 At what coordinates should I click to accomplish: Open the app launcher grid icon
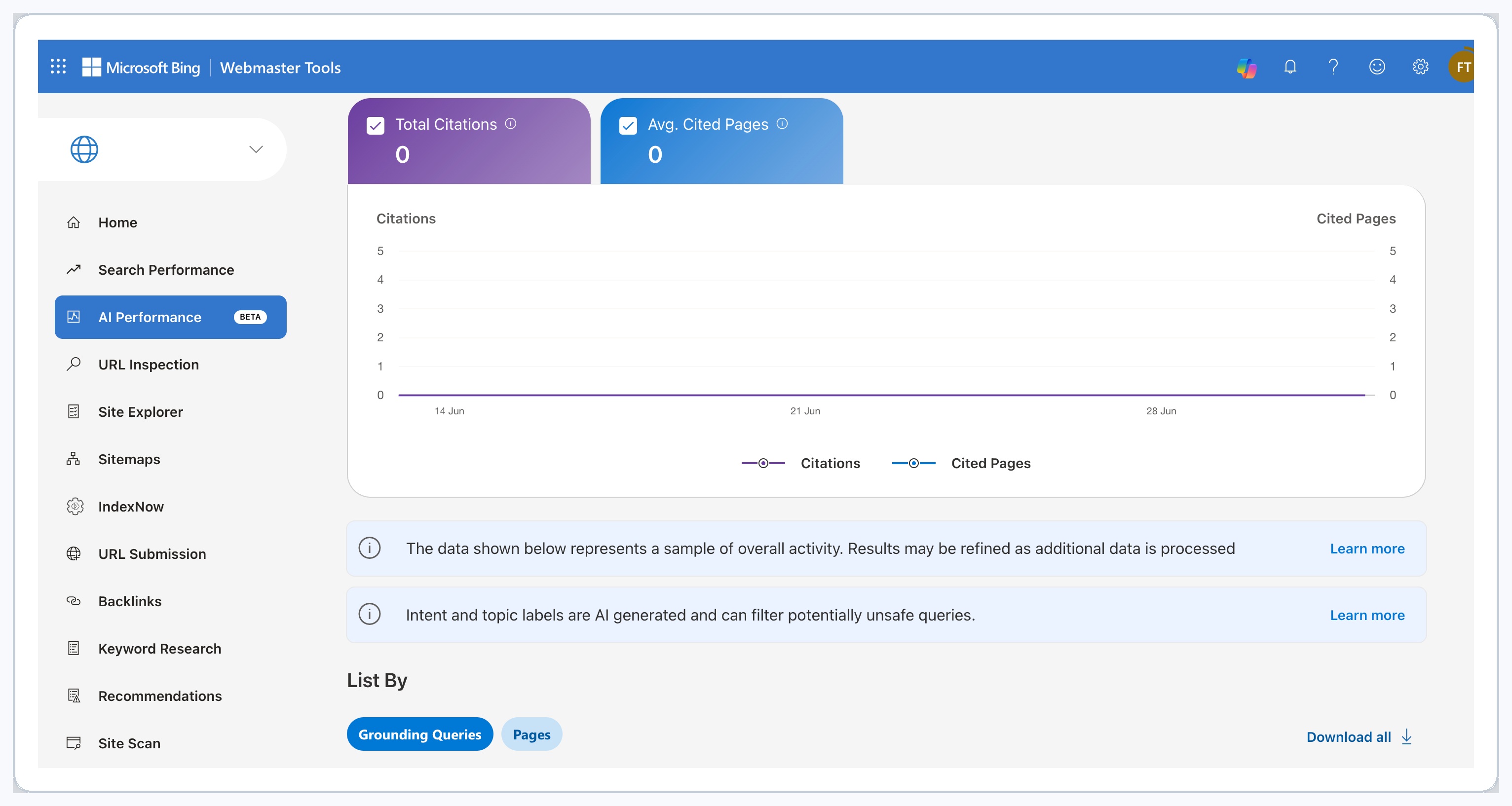pos(58,66)
